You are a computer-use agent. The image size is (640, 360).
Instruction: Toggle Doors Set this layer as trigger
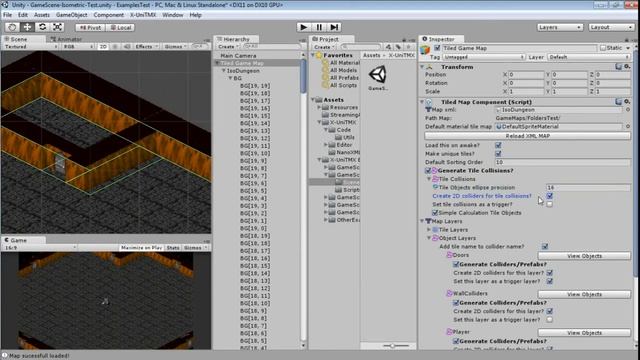549,281
